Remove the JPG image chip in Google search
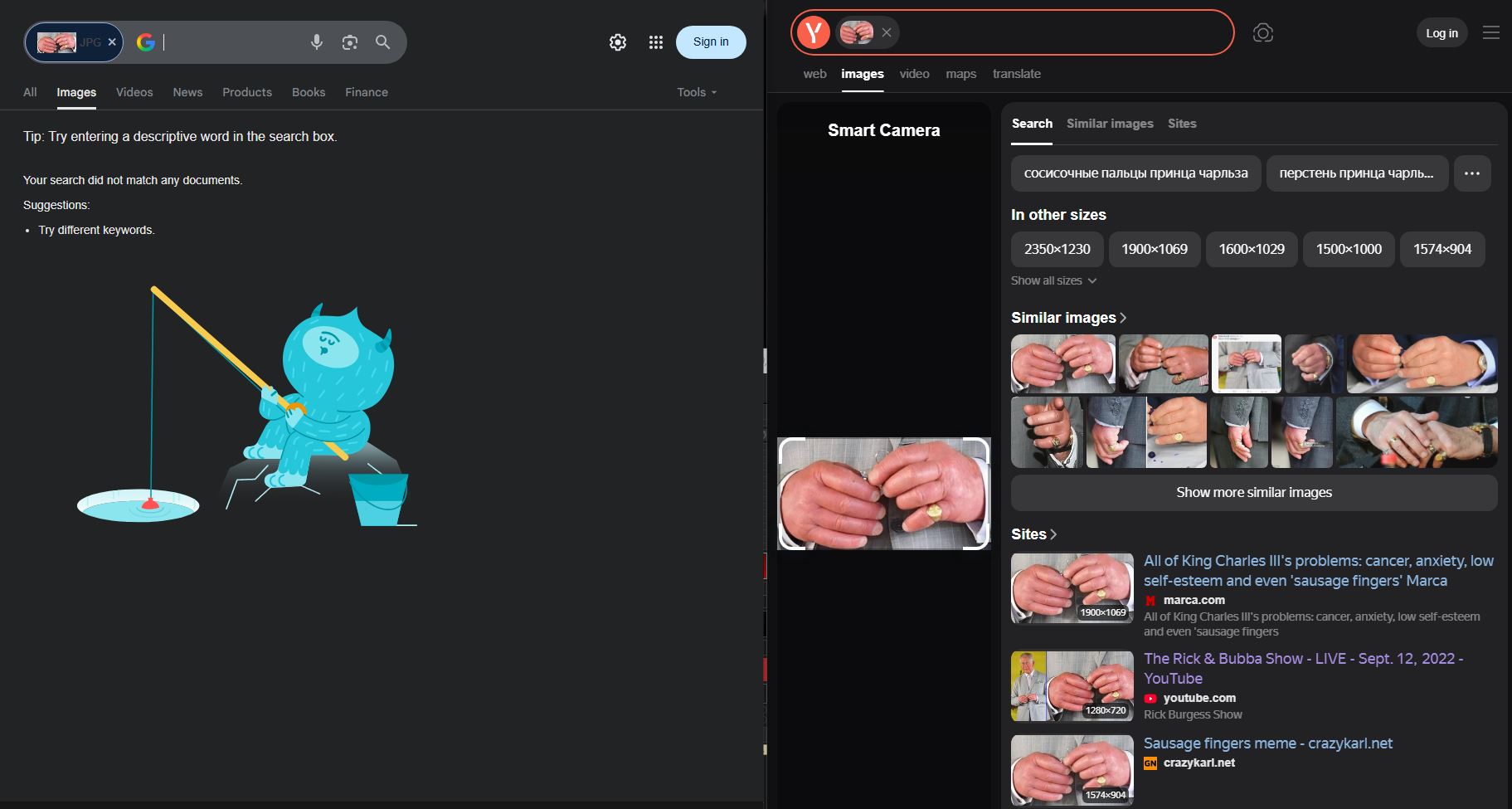This screenshot has height=809, width=1512. coord(112,42)
